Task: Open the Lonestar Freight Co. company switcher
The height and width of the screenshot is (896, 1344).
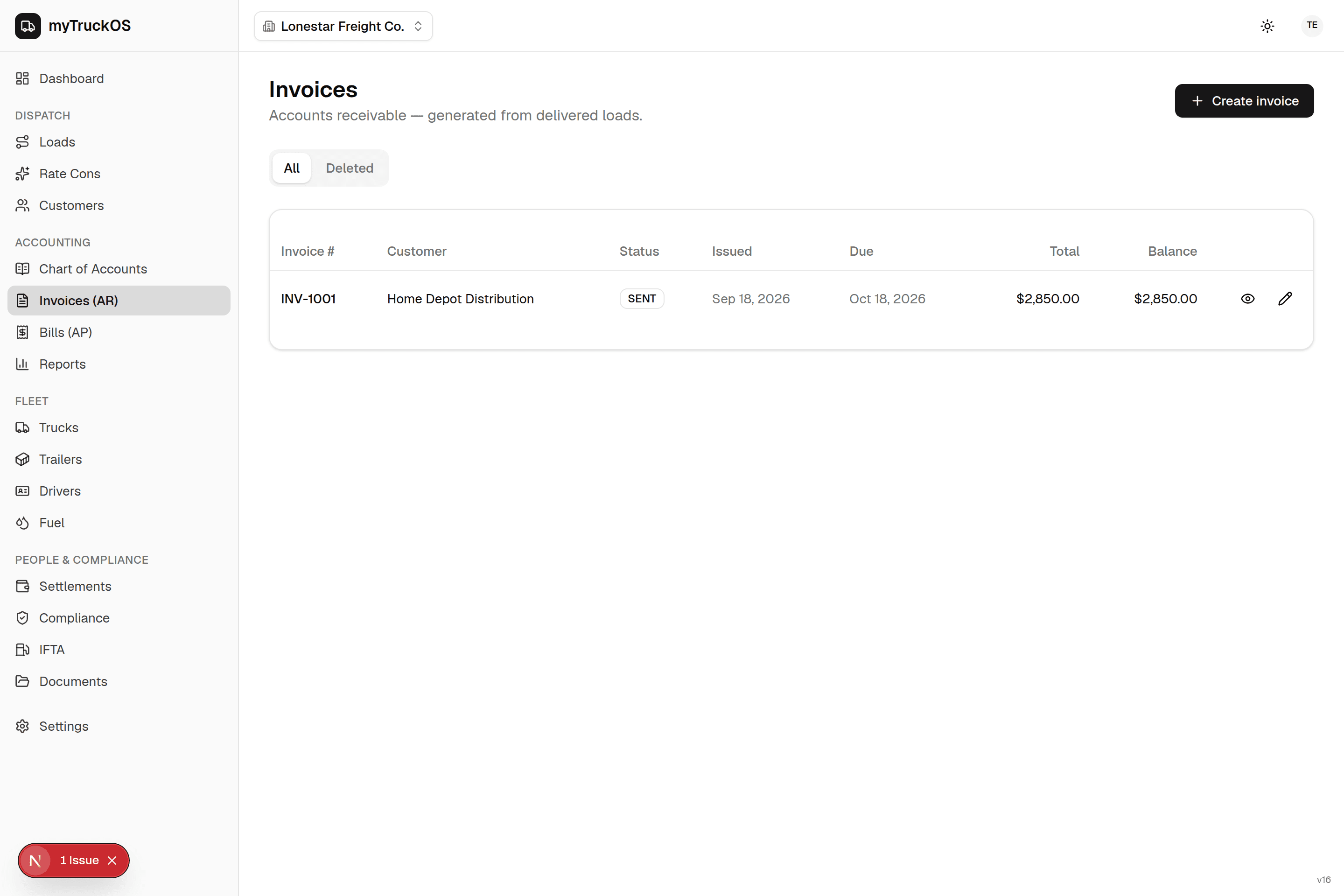Action: pyautogui.click(x=343, y=26)
